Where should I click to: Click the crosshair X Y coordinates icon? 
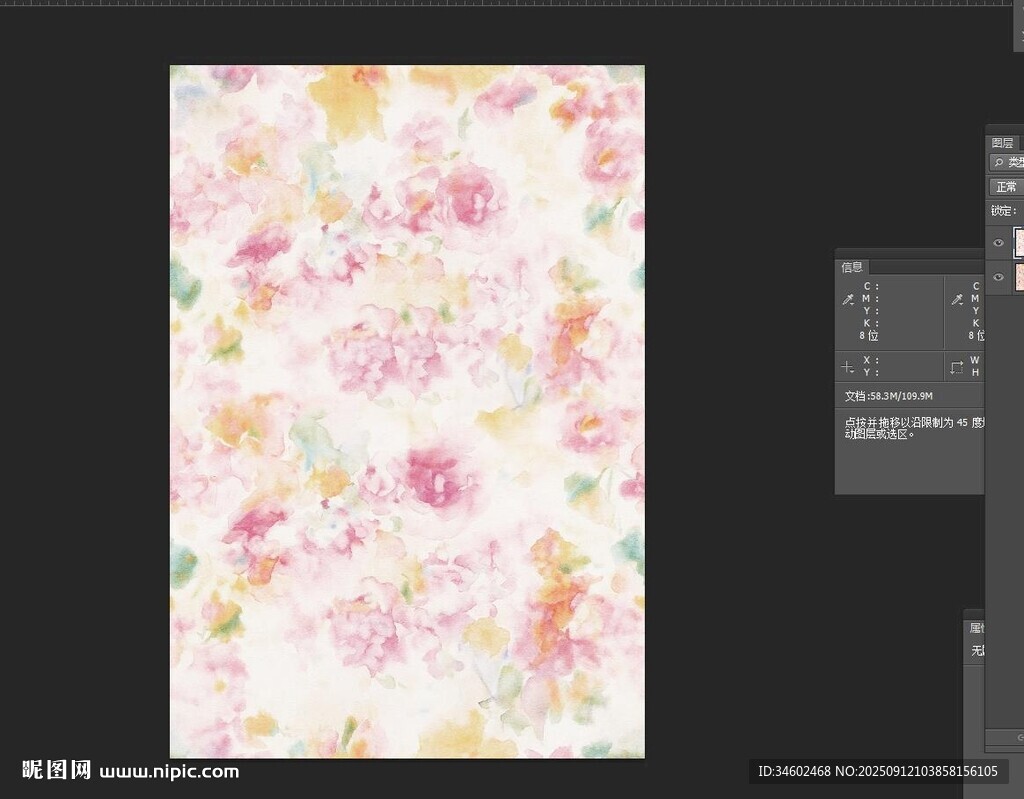coord(848,367)
